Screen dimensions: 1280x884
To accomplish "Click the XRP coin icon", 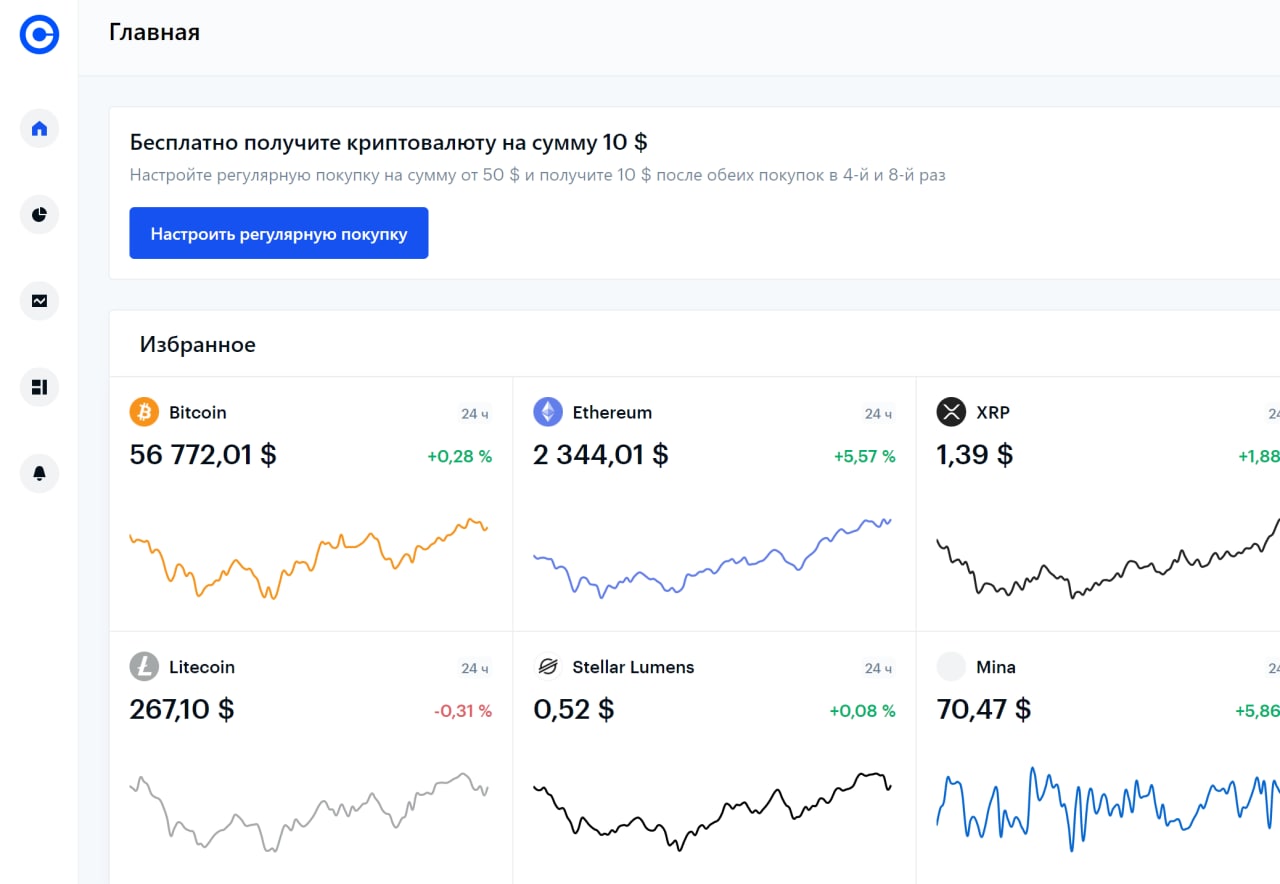I will pyautogui.click(x=951, y=412).
